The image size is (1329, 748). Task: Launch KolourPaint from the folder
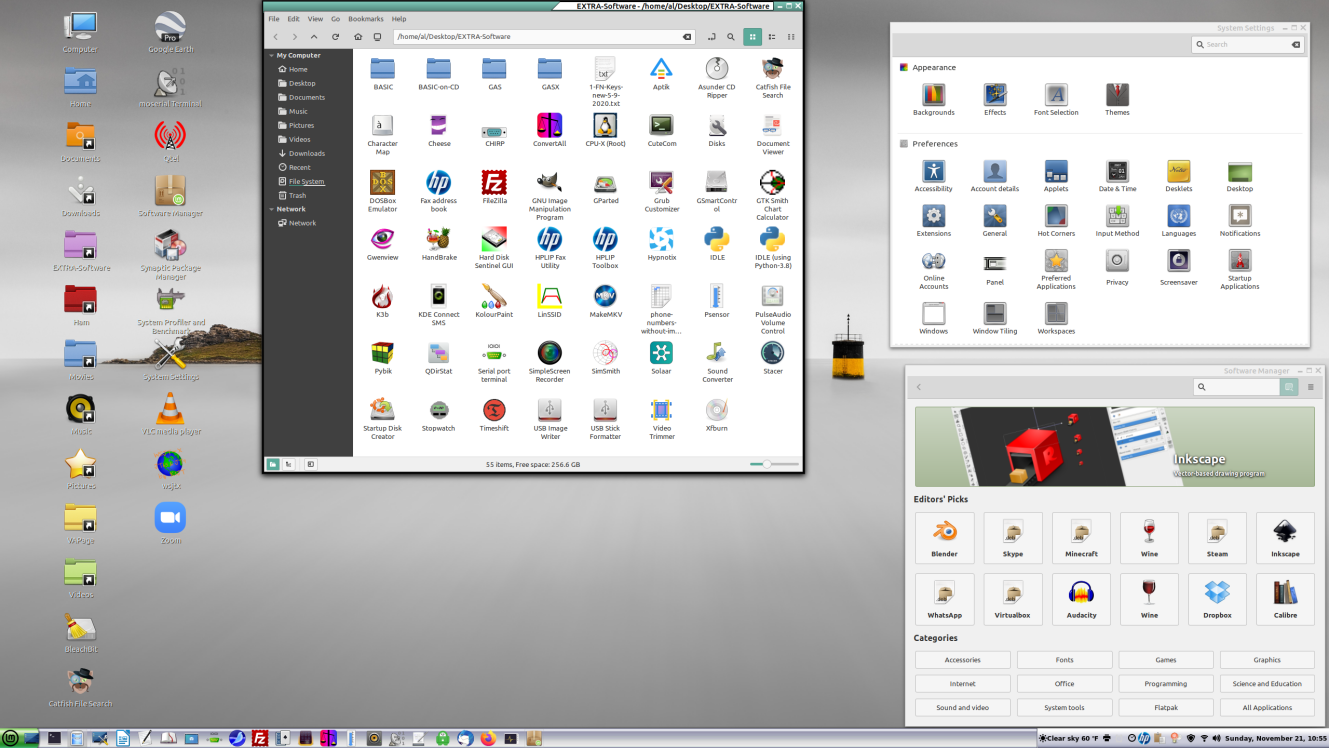point(494,296)
